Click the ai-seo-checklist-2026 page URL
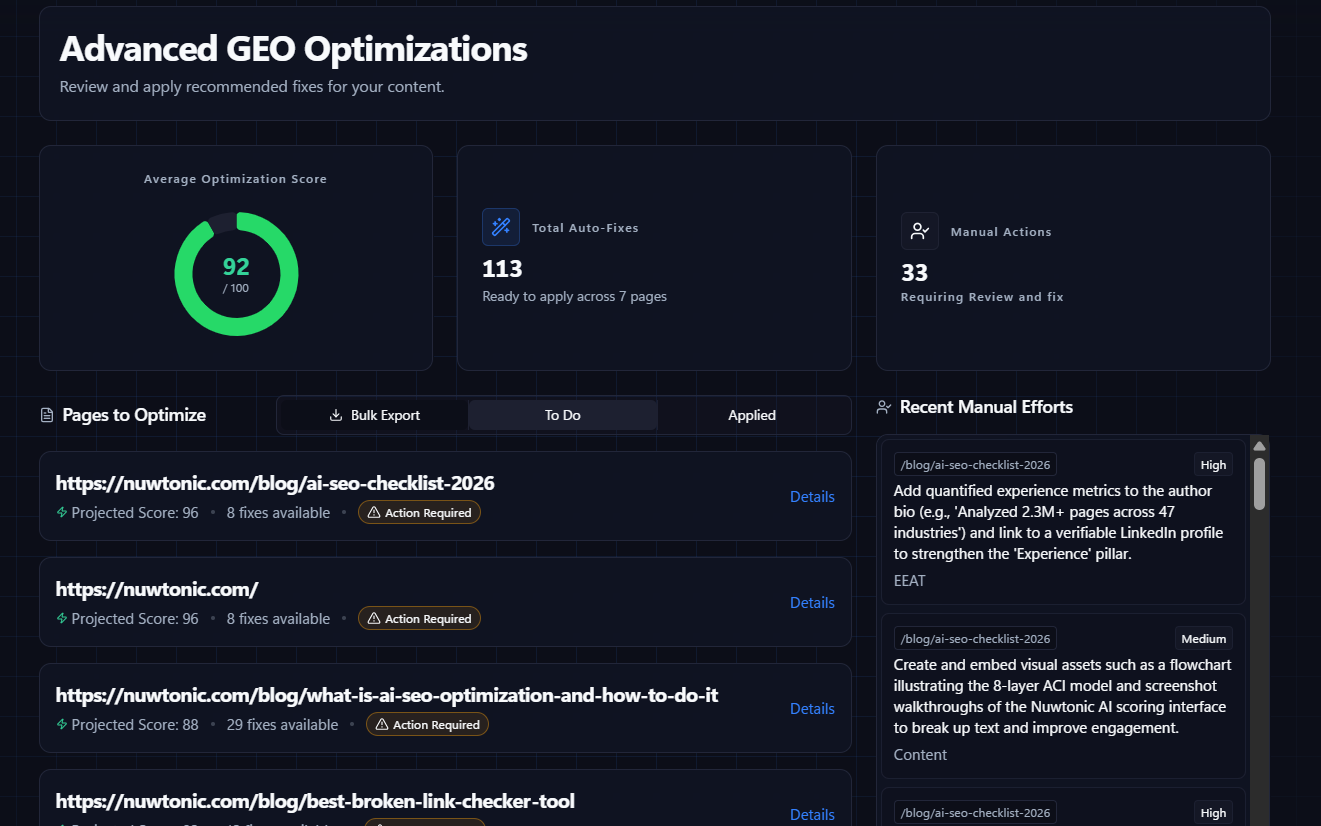Image resolution: width=1321 pixels, height=826 pixels. pyautogui.click(x=275, y=483)
